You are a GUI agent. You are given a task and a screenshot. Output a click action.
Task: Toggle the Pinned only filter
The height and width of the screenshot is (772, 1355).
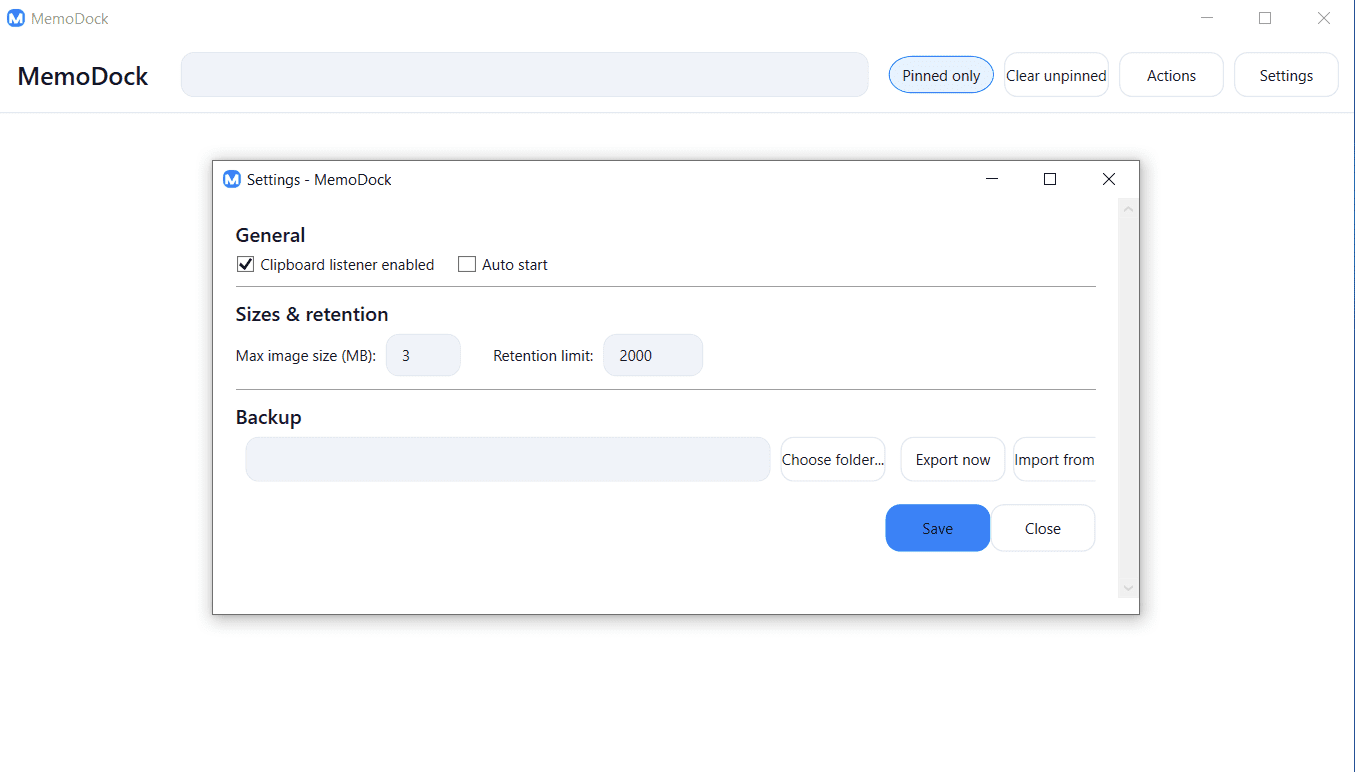tap(941, 75)
